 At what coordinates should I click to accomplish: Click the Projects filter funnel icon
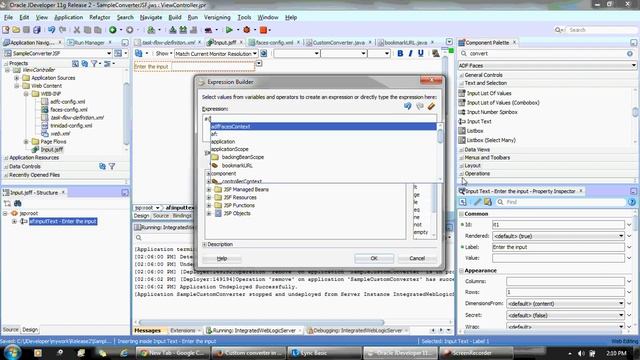[x=95, y=64]
